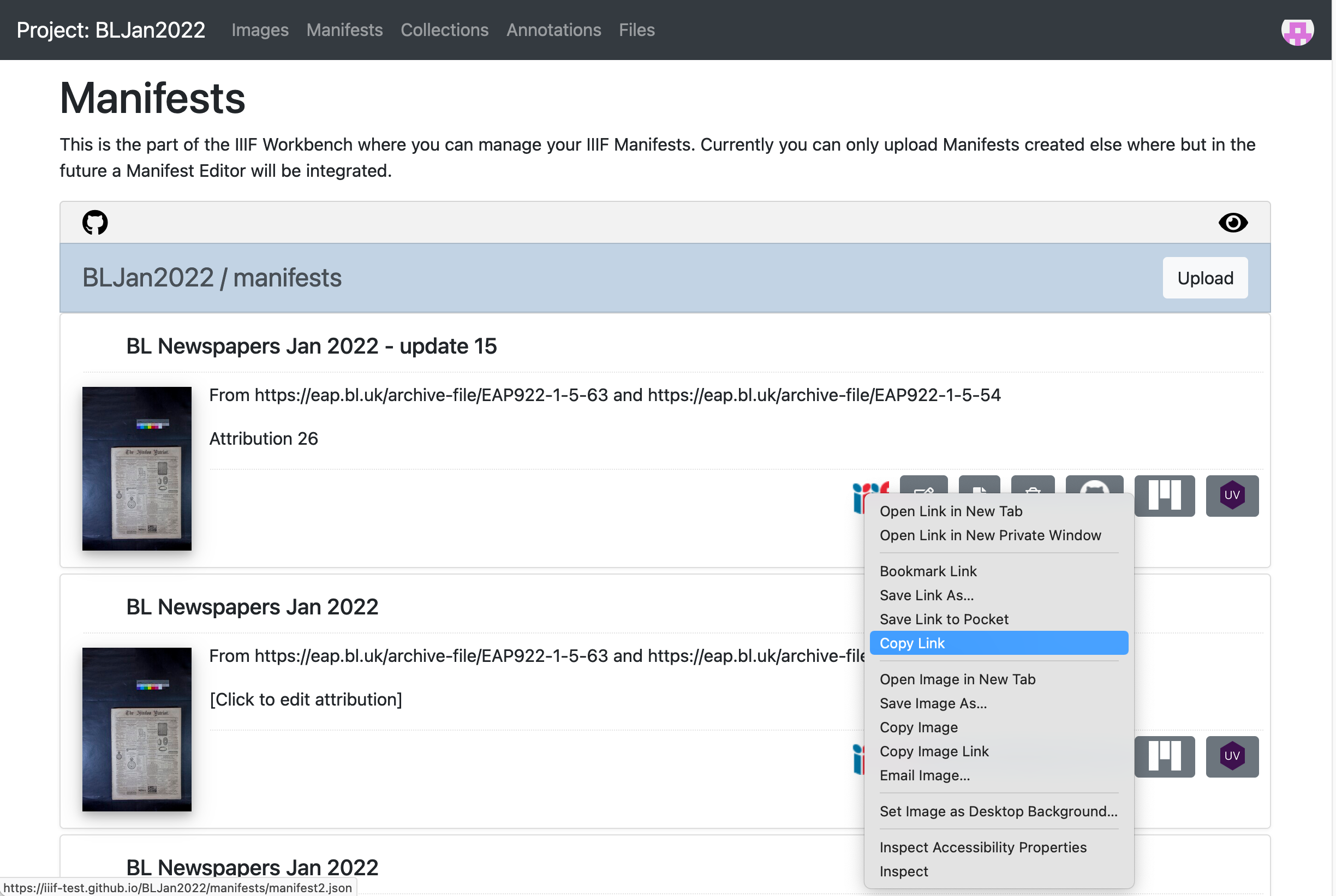1336x896 pixels.
Task: Choose Copy Image Link menu entry
Action: pos(999,751)
